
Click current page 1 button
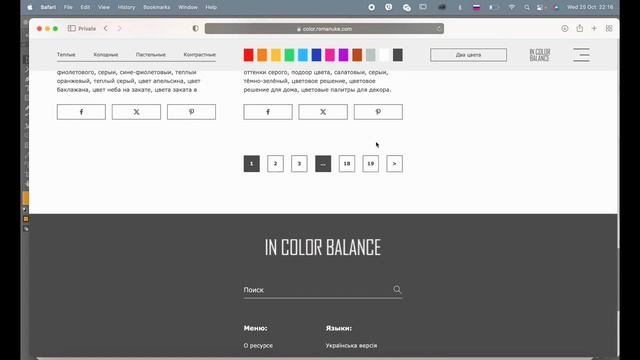point(251,164)
